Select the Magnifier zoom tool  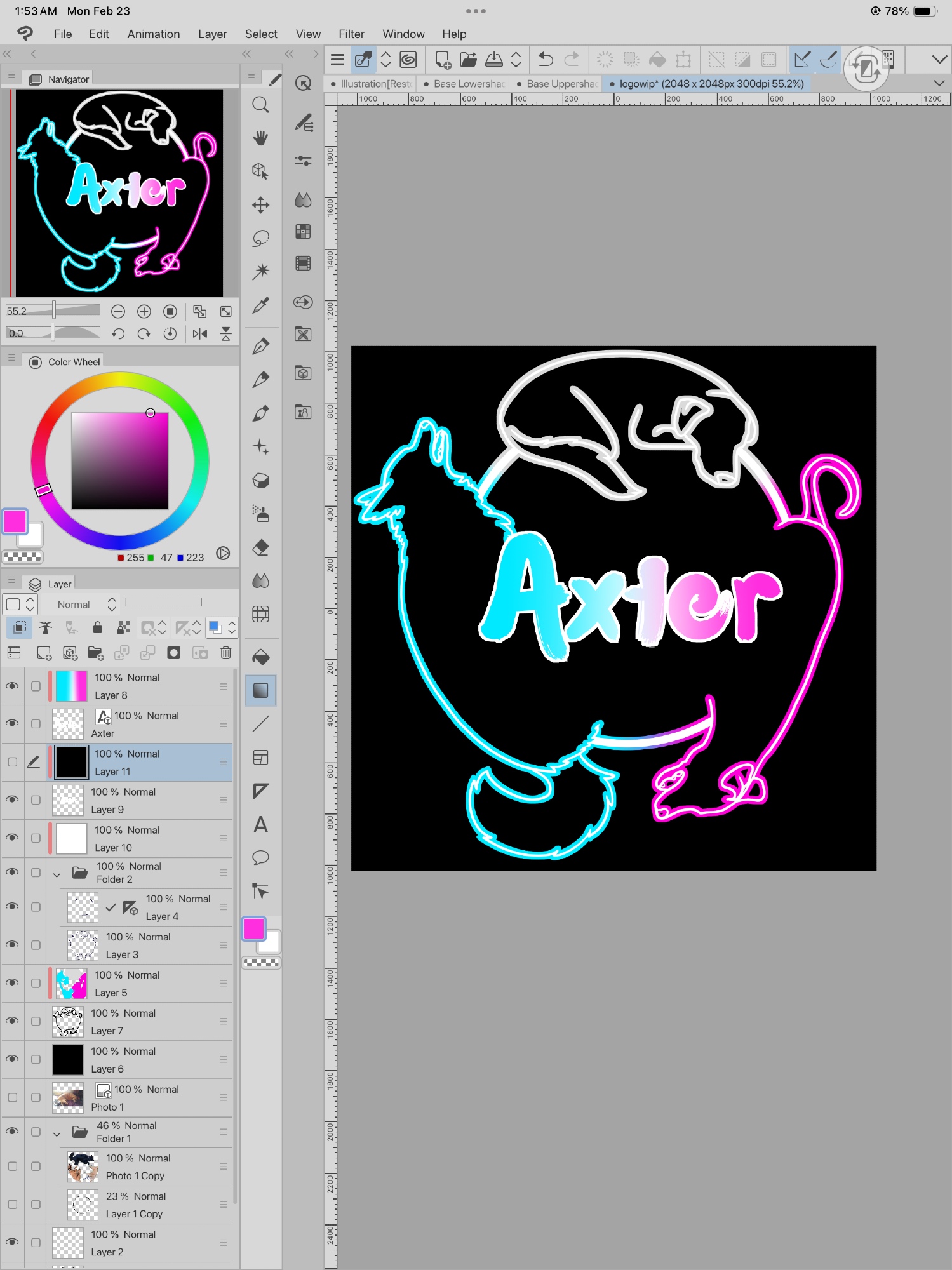pyautogui.click(x=260, y=105)
